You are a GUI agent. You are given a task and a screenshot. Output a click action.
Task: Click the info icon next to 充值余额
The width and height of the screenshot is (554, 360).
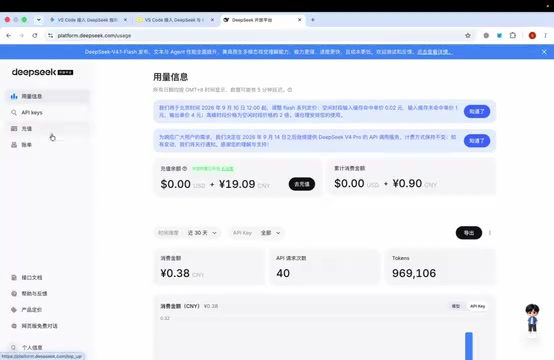click(184, 169)
